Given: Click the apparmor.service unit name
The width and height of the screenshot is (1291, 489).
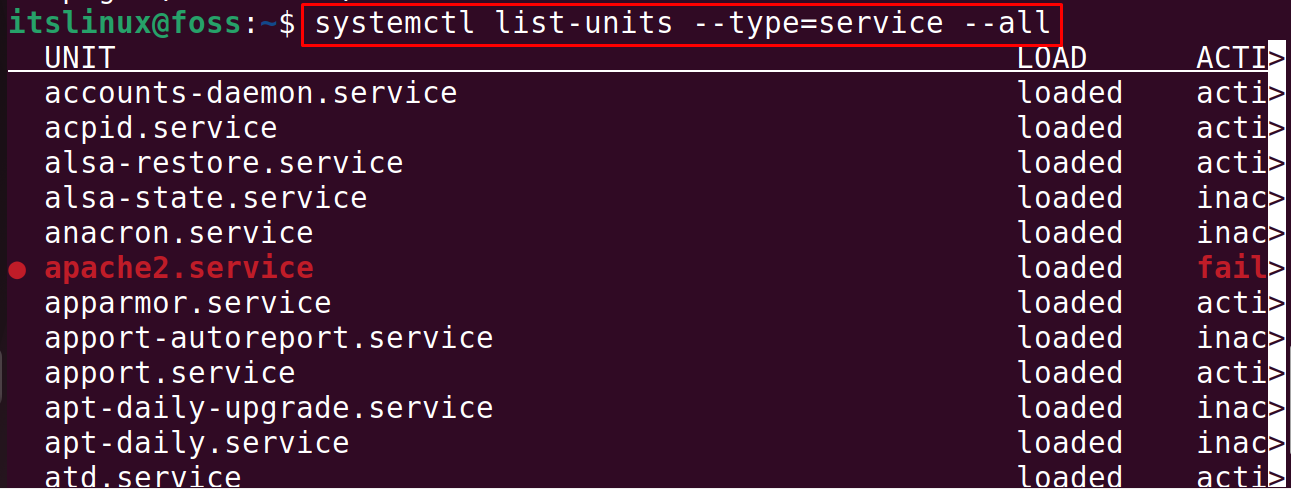Looking at the screenshot, I should click(188, 303).
